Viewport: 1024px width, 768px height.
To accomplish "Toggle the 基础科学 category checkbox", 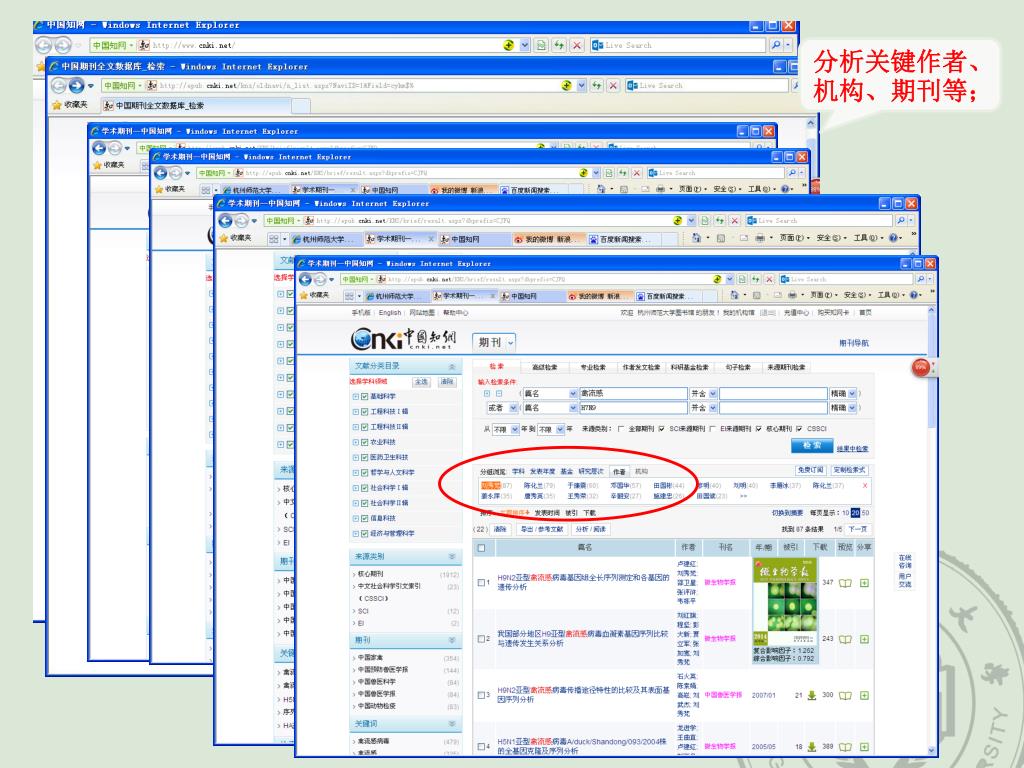I will (365, 396).
